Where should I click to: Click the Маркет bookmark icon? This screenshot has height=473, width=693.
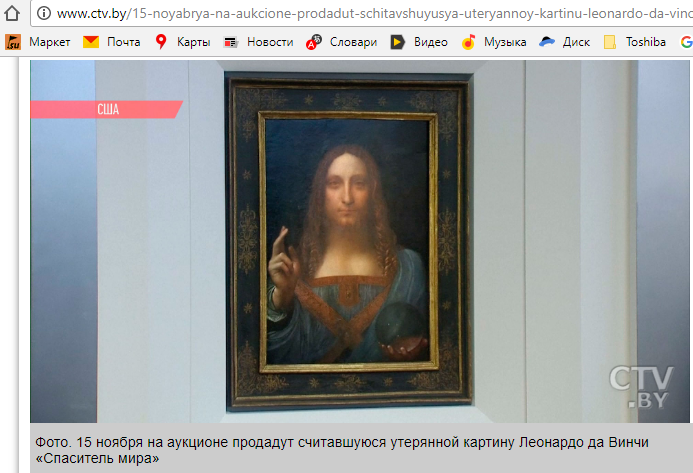pyautogui.click(x=13, y=42)
